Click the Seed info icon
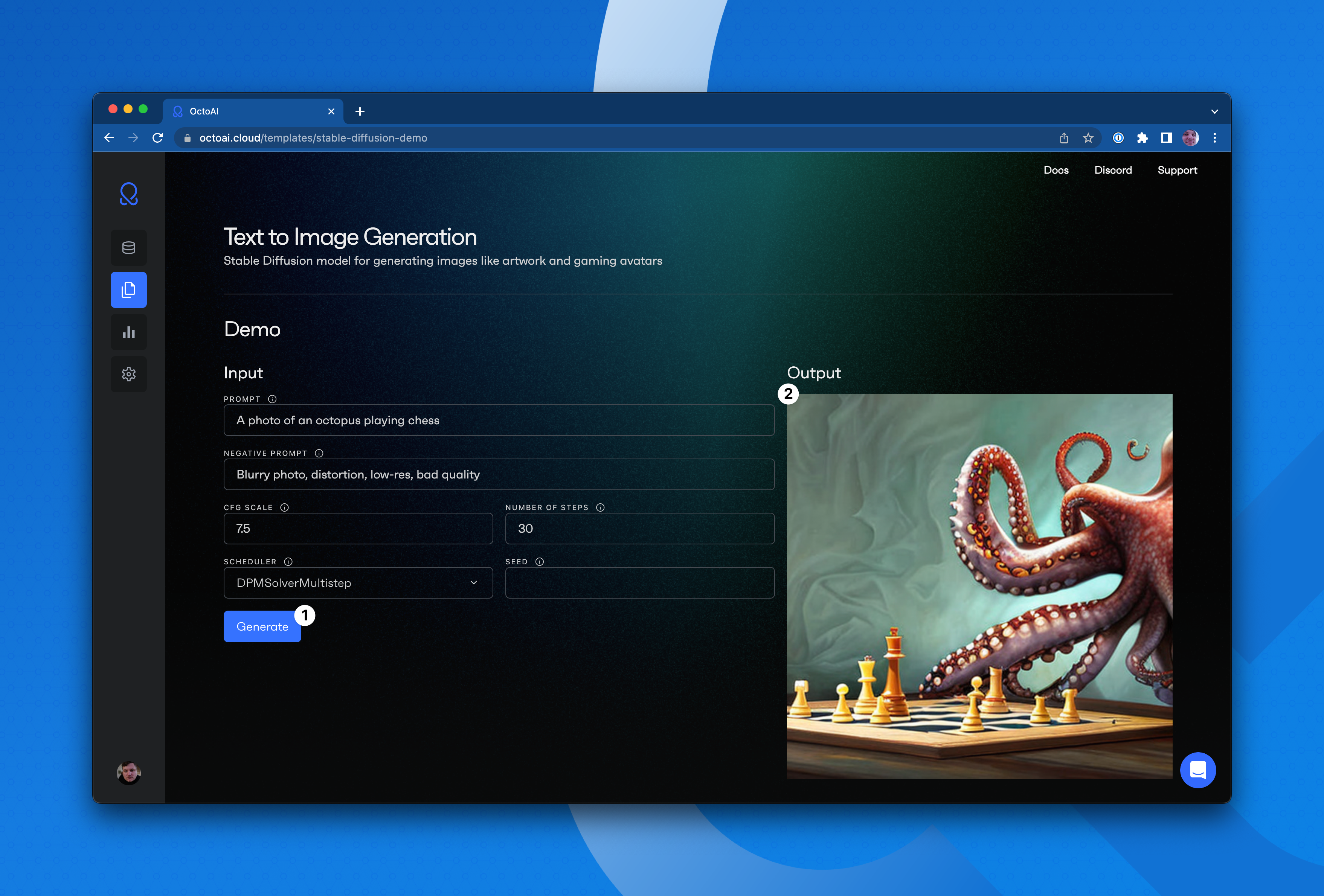This screenshot has width=1324, height=896. tap(540, 562)
